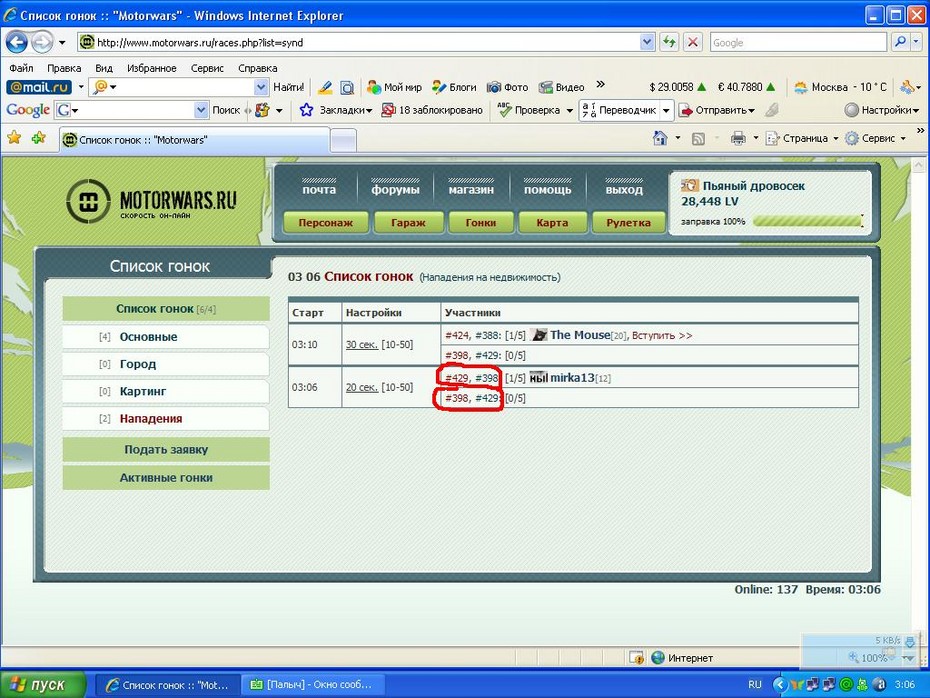Open the address bar history dropdown

(646, 42)
